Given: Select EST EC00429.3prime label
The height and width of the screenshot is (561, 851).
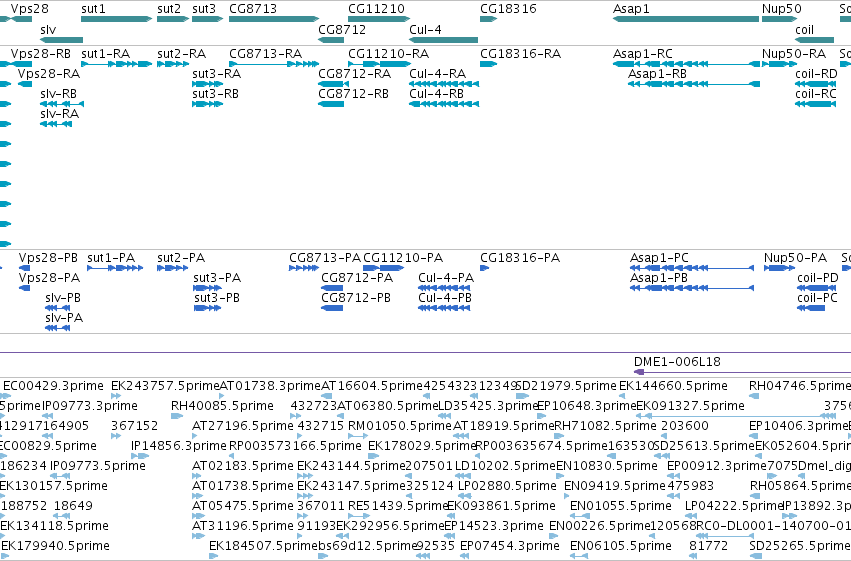Looking at the screenshot, I should pyautogui.click(x=53, y=386).
